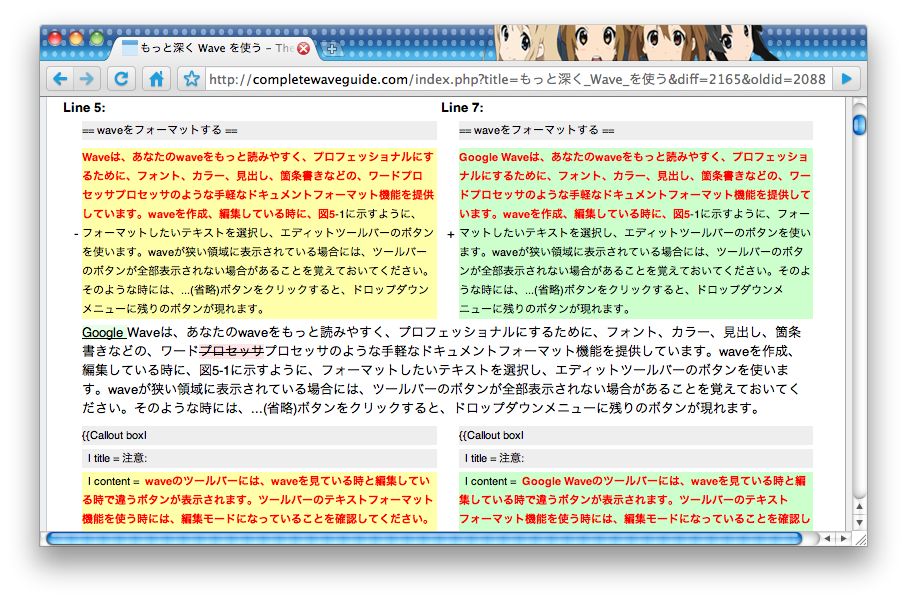Click the window resize grip corner
Screen dimensions: 907x601
click(x=861, y=540)
